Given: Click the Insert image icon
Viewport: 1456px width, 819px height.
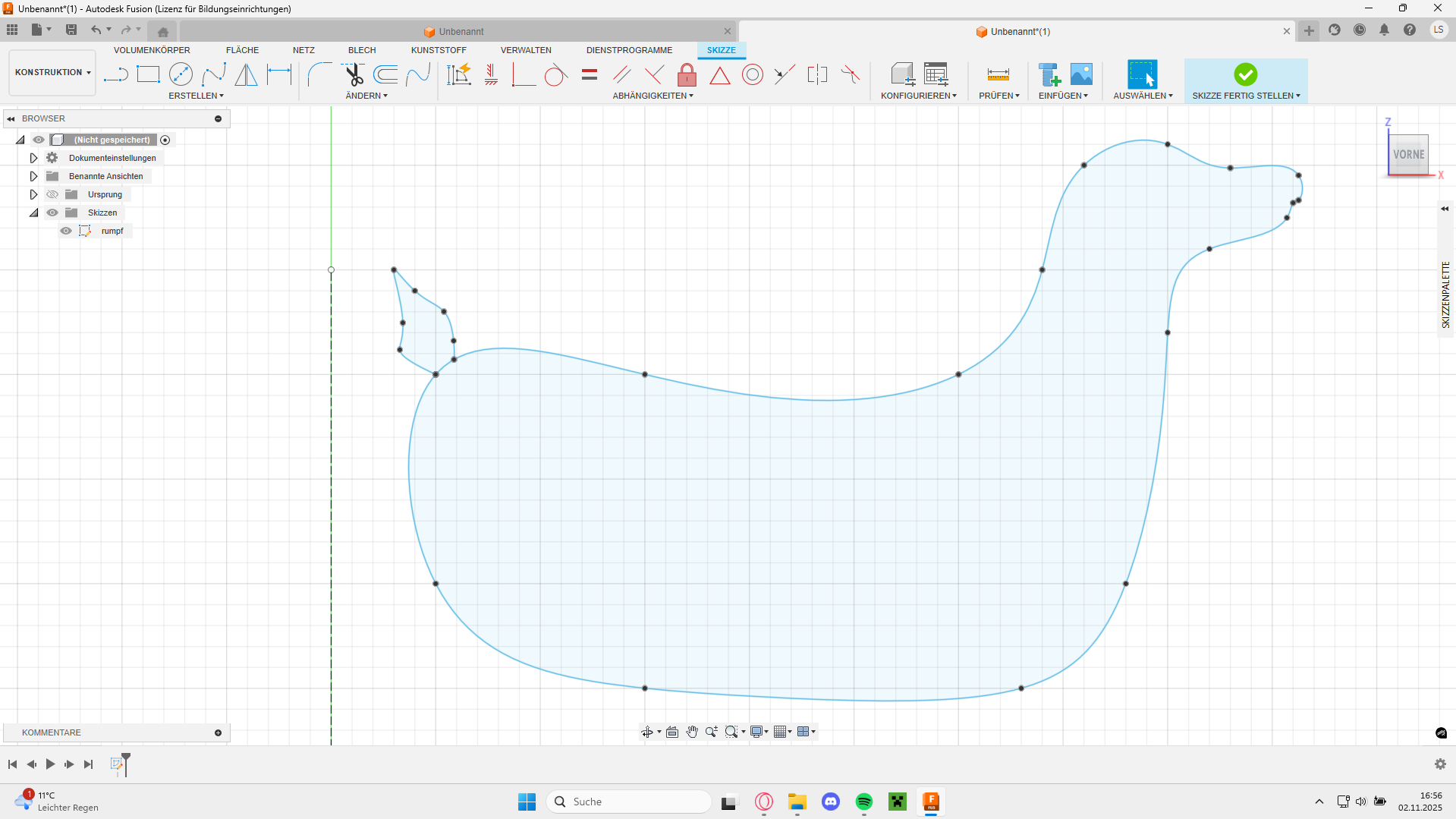Looking at the screenshot, I should 1081,74.
